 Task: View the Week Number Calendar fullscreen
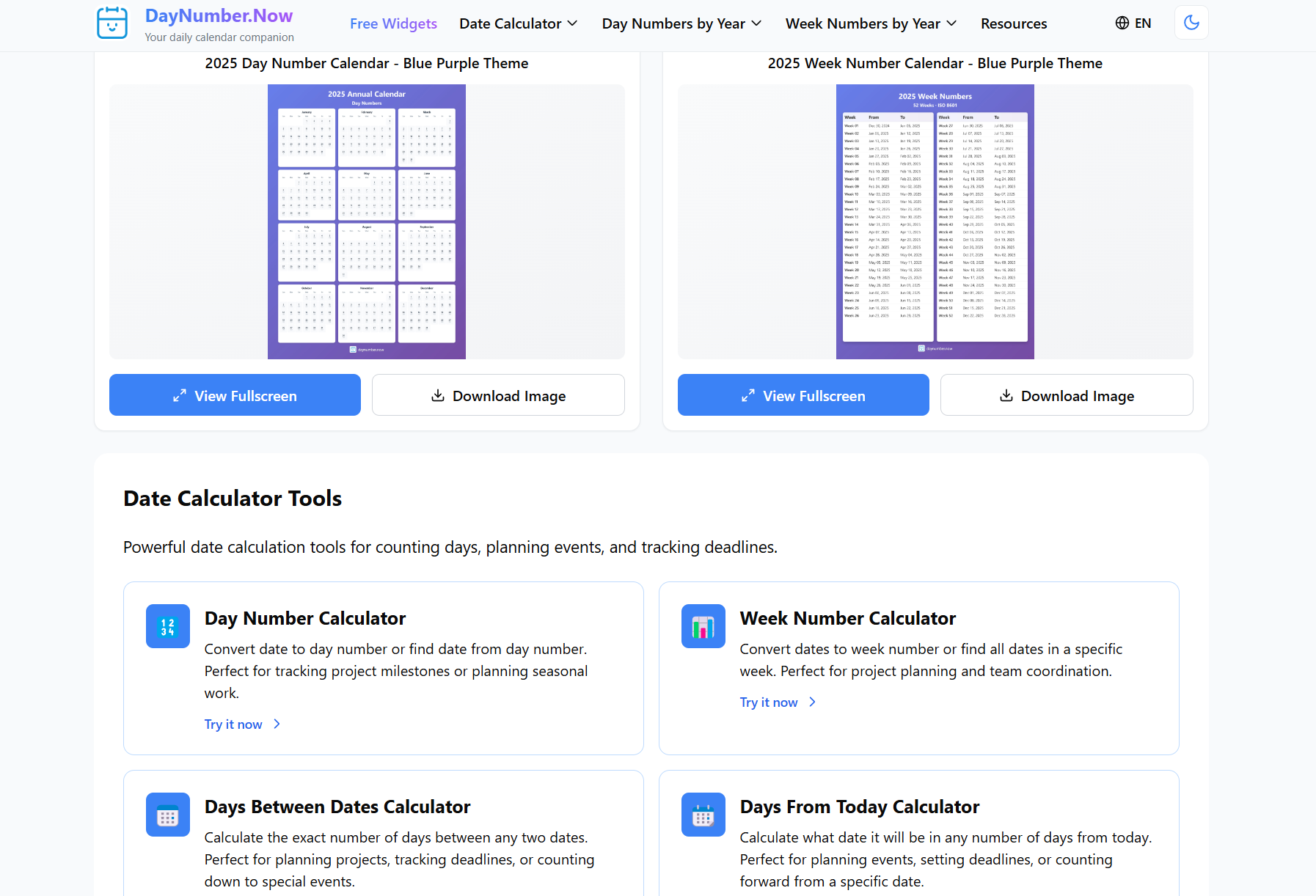pos(803,395)
